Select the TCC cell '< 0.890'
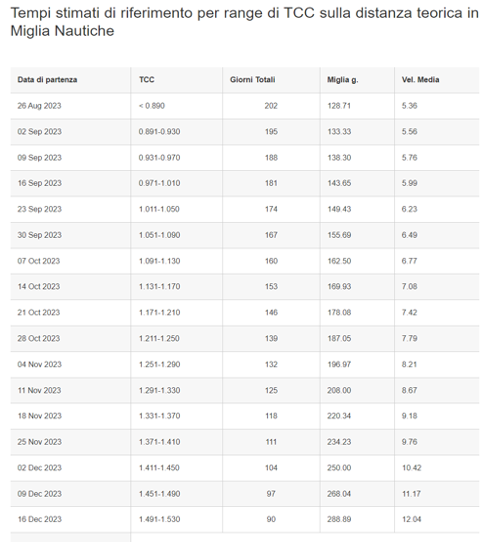 [152, 106]
